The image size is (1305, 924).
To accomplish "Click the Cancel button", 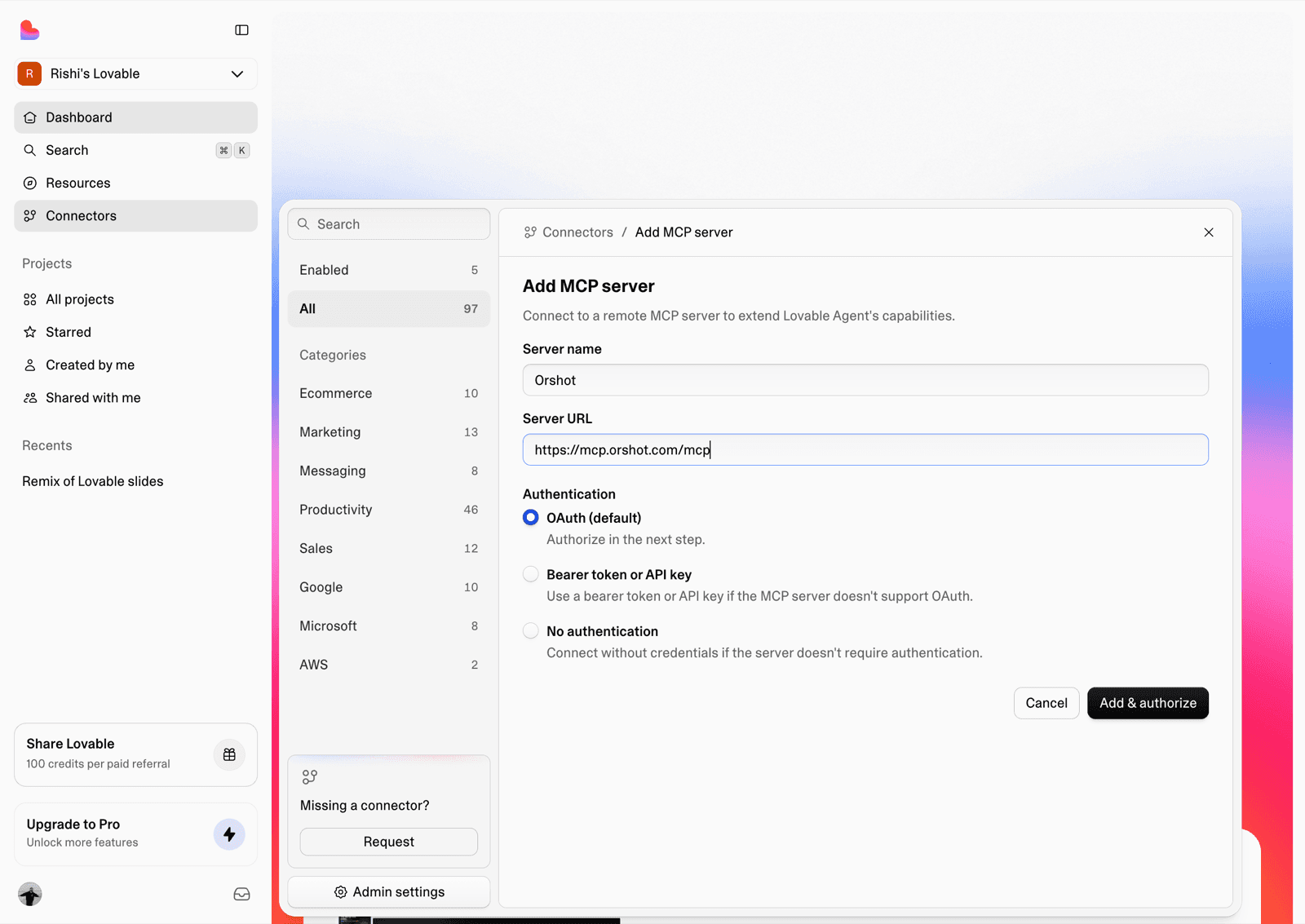I will [x=1046, y=703].
